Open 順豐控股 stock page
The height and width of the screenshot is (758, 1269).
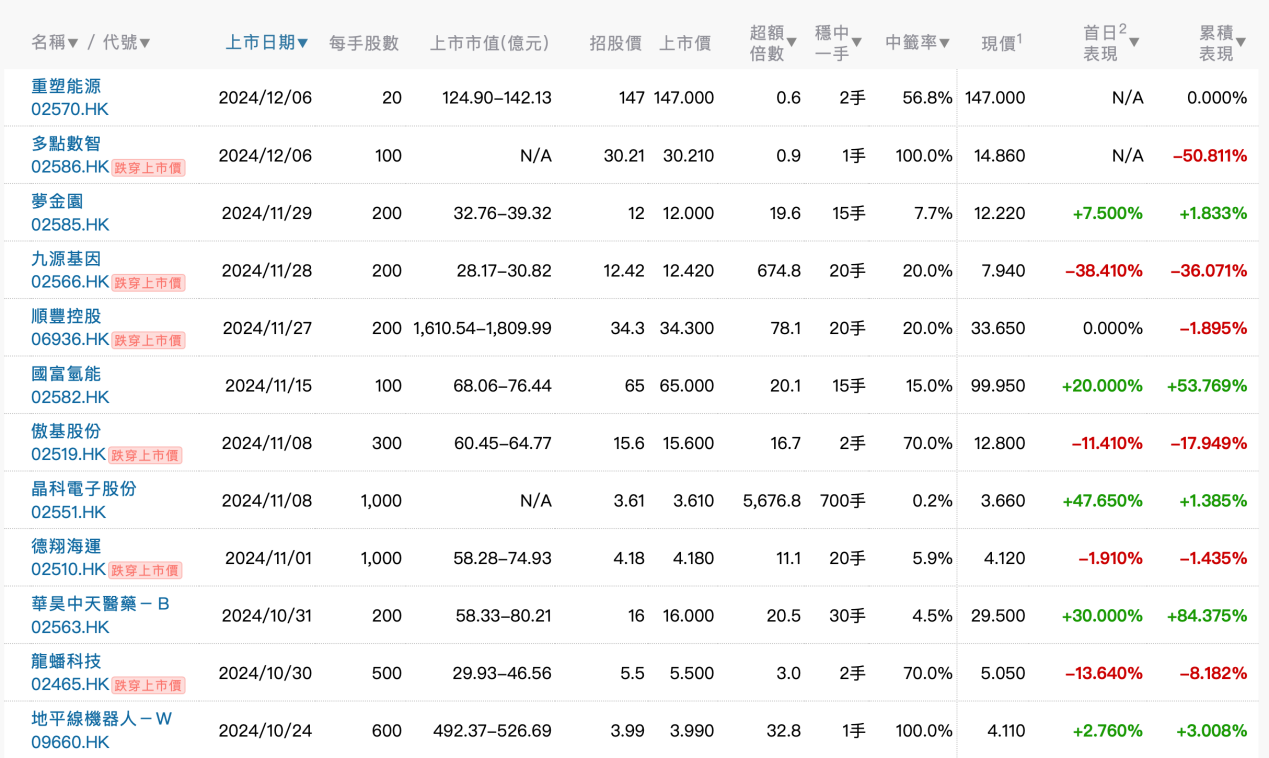tap(66, 317)
